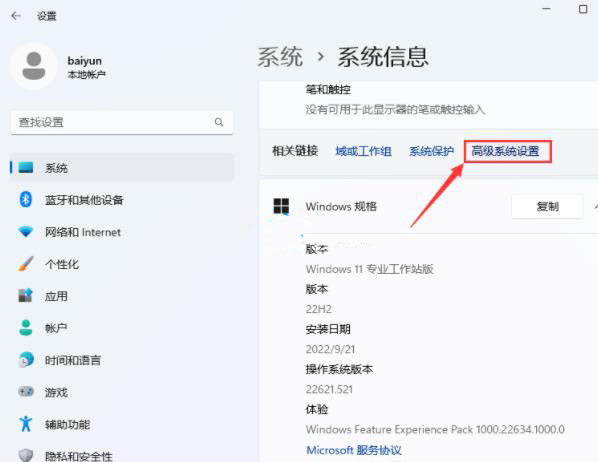
Task: Click the Windows 规格 heading text
Action: tap(341, 206)
